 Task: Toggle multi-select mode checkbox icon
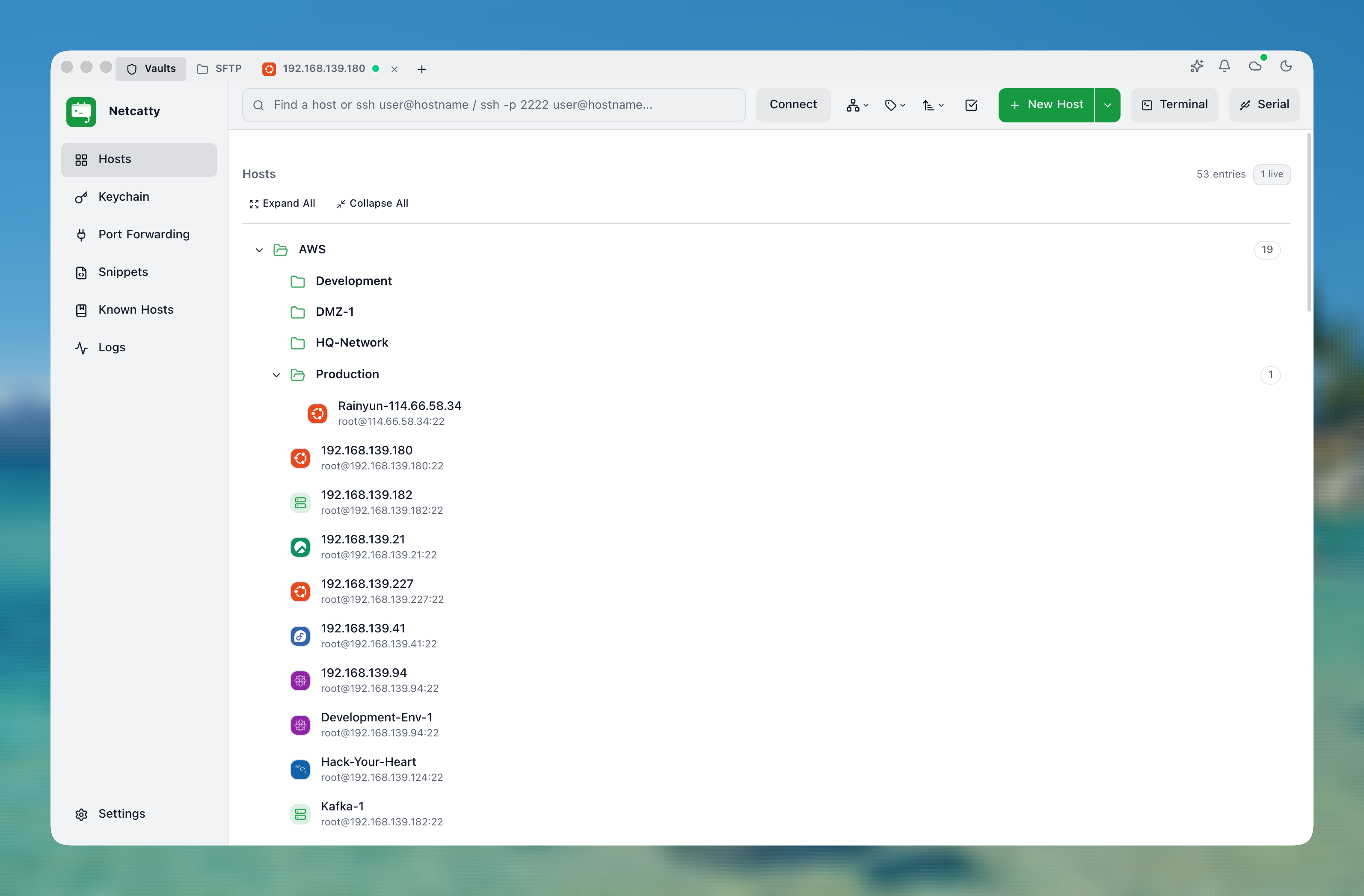pos(971,105)
